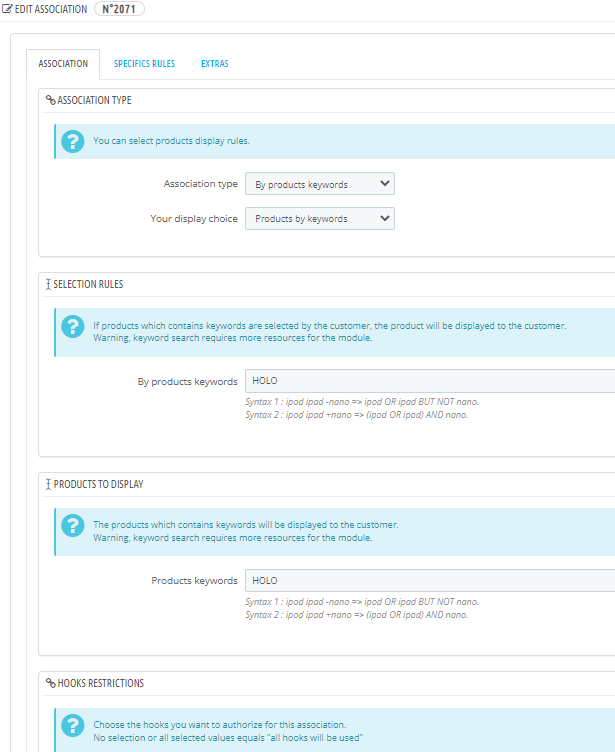Image resolution: width=615 pixels, height=752 pixels.
Task: Click the N°2071 association number badge
Action: pyautogui.click(x=119, y=9)
